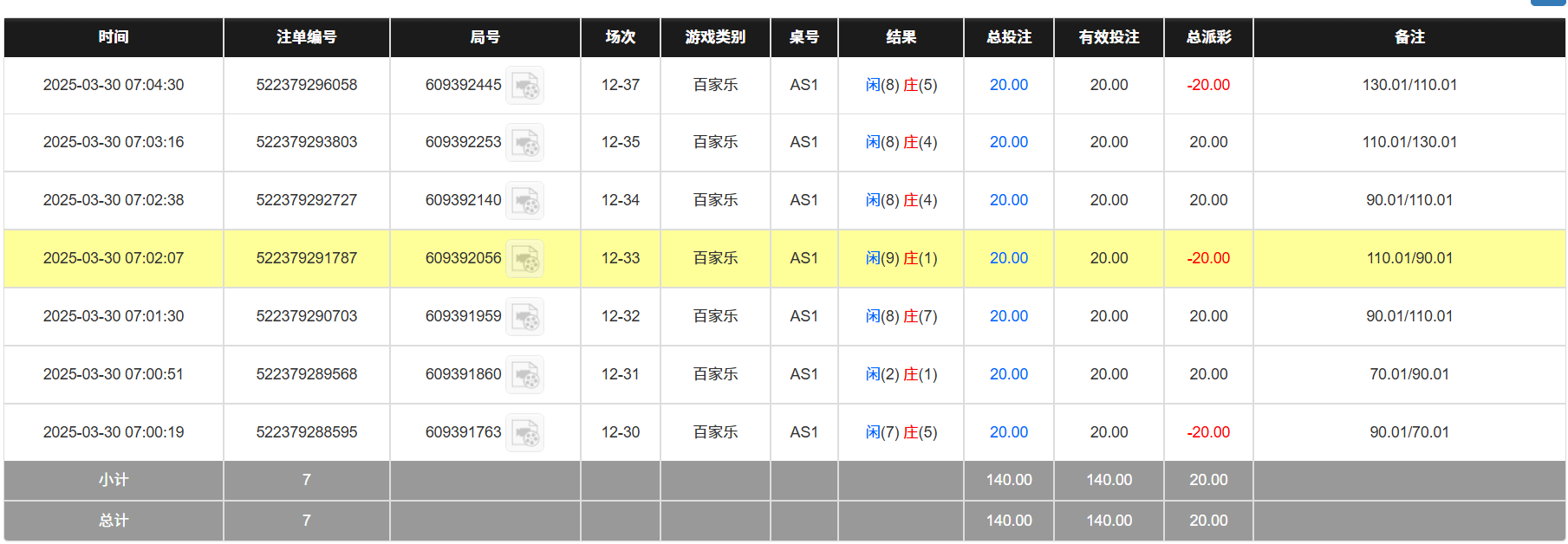Viewport: 1568px width, 544px height.
Task: Open total bet link for session 12-35
Action: click(1008, 142)
